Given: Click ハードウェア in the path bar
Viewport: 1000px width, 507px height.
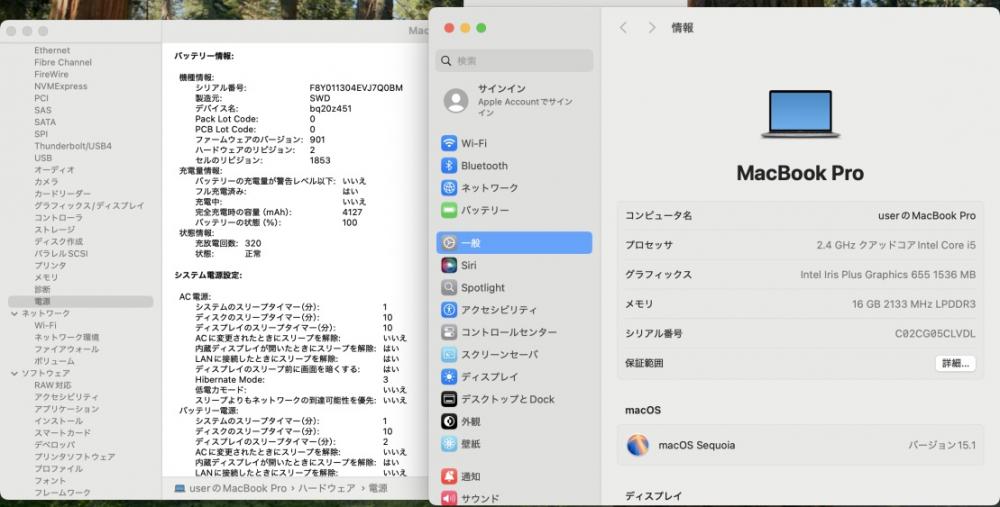Looking at the screenshot, I should pyautogui.click(x=327, y=489).
